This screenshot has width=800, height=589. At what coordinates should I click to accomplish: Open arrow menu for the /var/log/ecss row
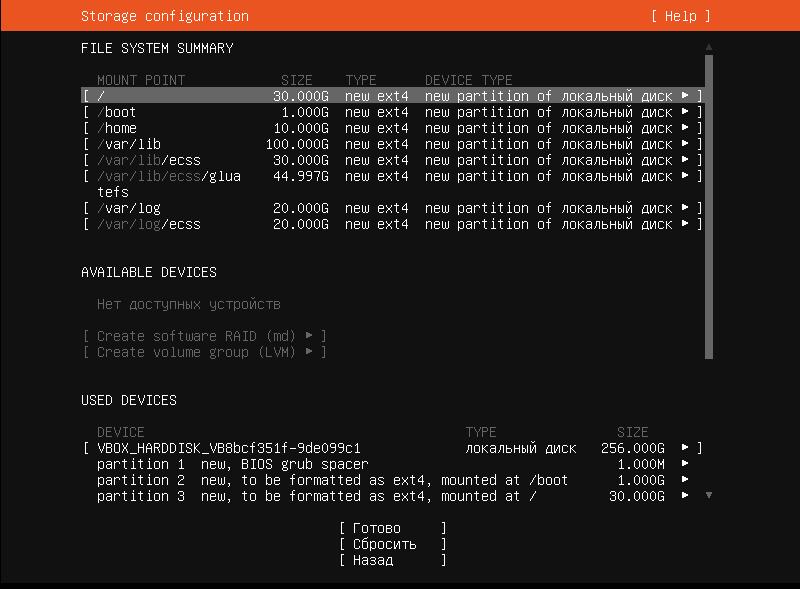tap(685, 224)
